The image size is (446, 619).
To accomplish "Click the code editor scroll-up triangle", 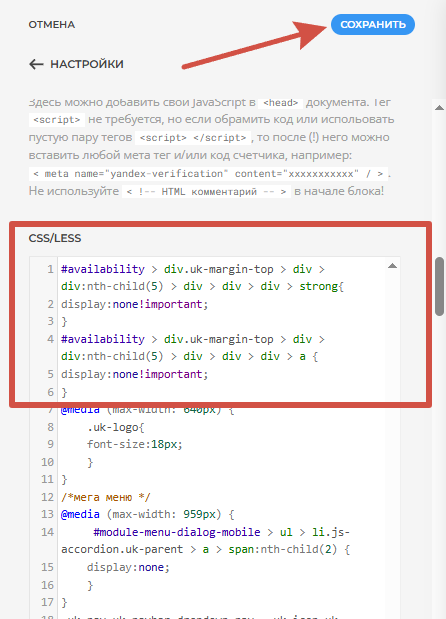I will coord(392,266).
